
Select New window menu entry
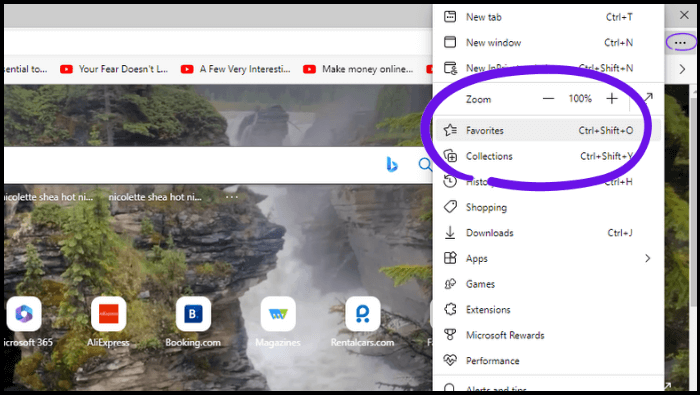pos(548,42)
